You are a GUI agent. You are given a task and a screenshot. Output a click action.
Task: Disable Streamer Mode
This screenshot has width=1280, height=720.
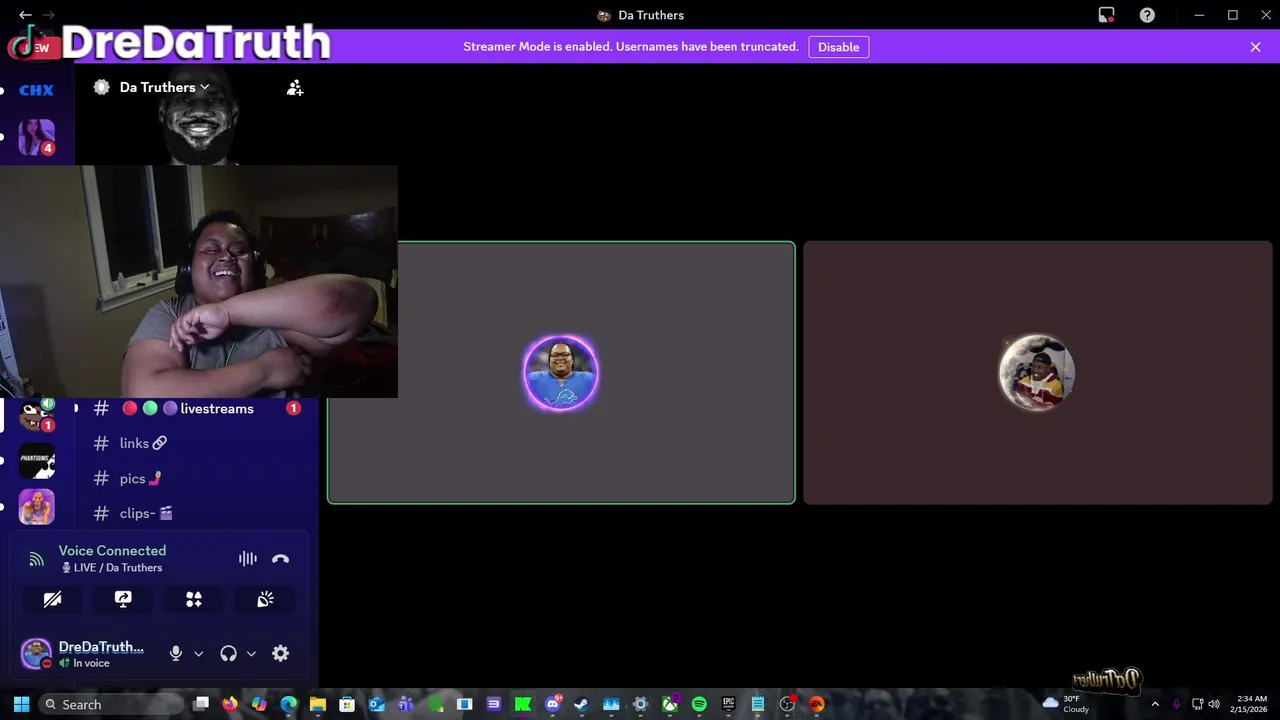838,47
